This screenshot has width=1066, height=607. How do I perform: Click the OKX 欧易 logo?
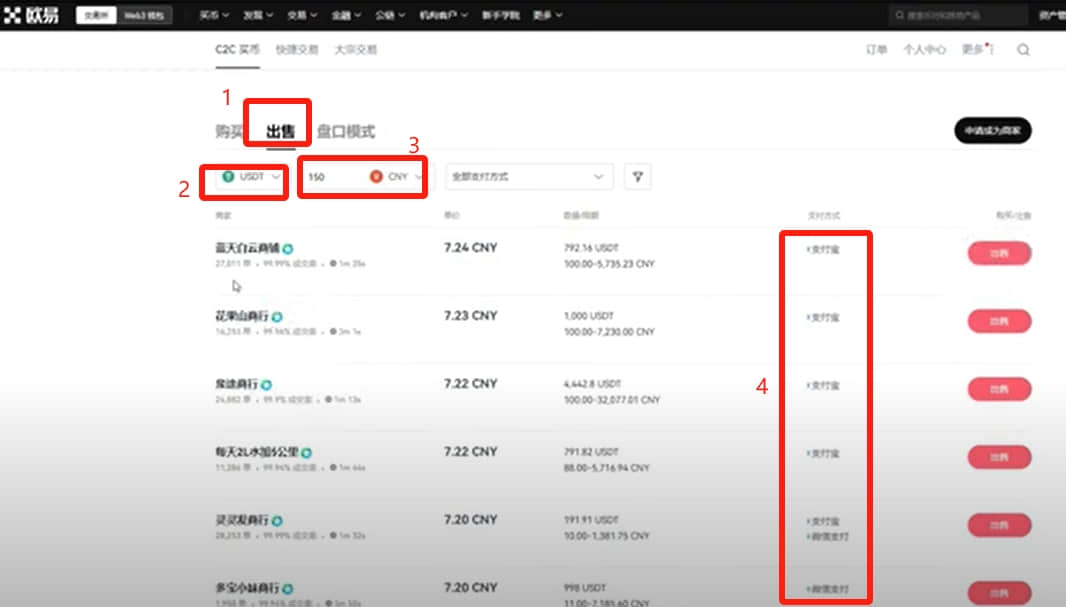pos(31,15)
